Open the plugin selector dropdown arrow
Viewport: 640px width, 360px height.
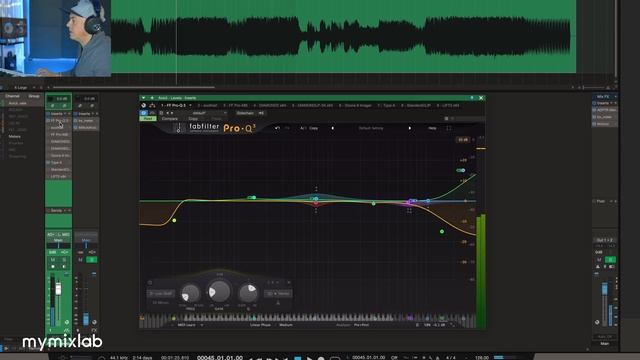tap(190, 105)
